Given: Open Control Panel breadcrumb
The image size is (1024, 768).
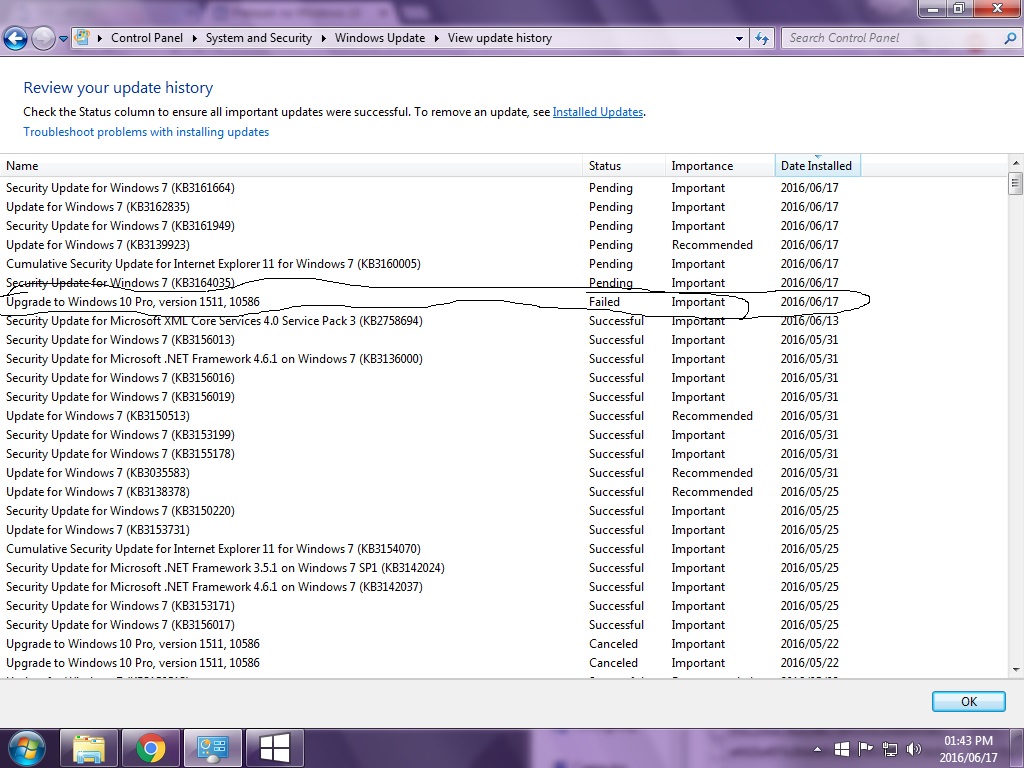Looking at the screenshot, I should [147, 38].
